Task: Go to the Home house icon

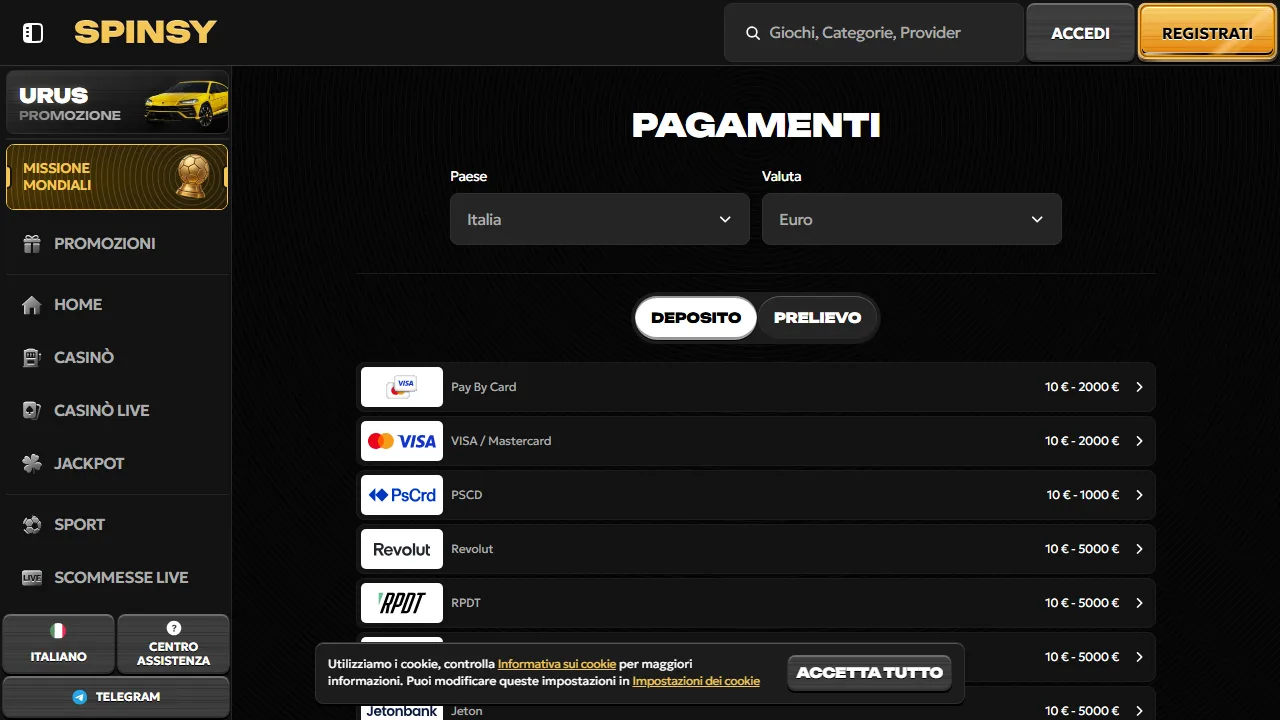Action: click(x=32, y=304)
